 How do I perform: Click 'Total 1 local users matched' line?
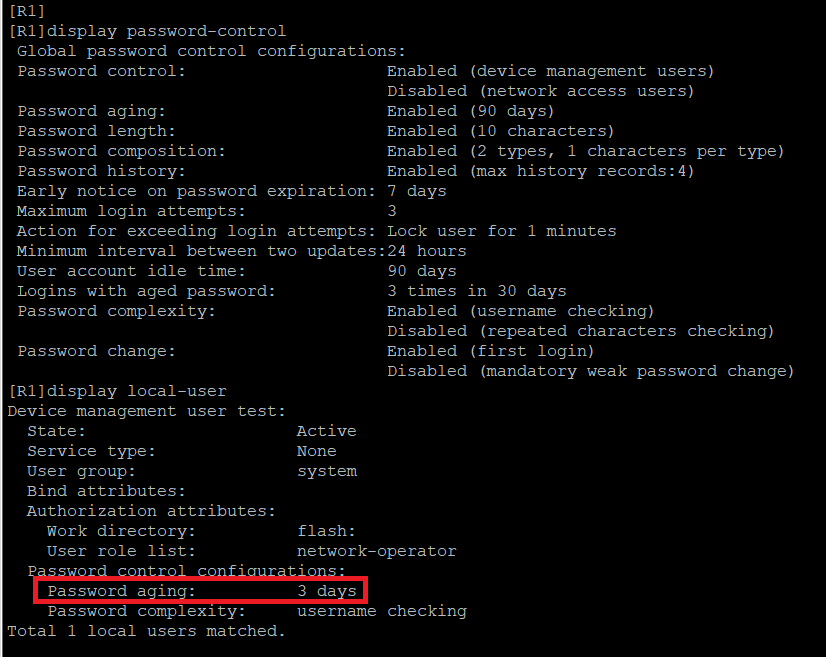(x=146, y=631)
